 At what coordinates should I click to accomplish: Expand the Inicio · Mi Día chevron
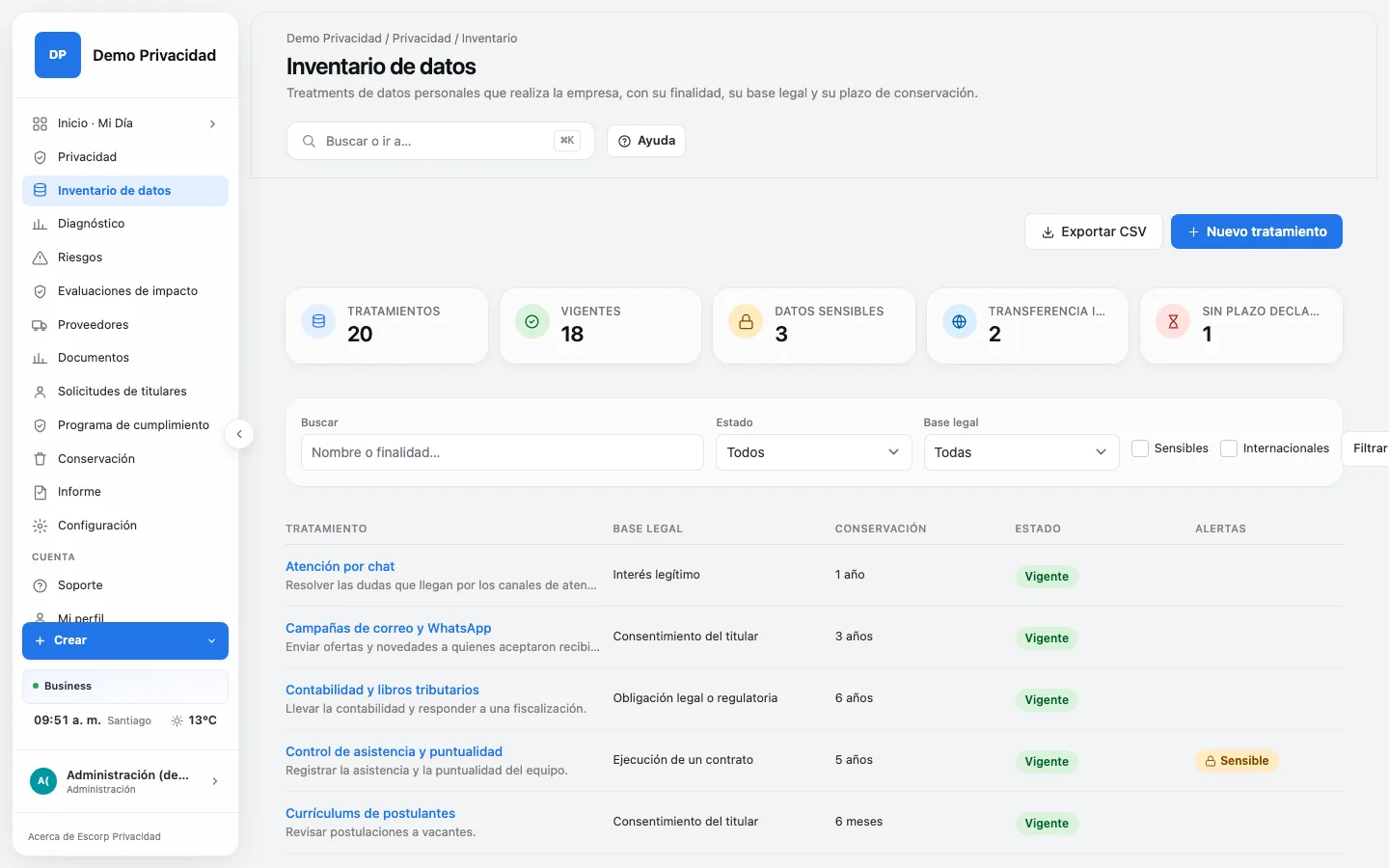pyautogui.click(x=212, y=123)
